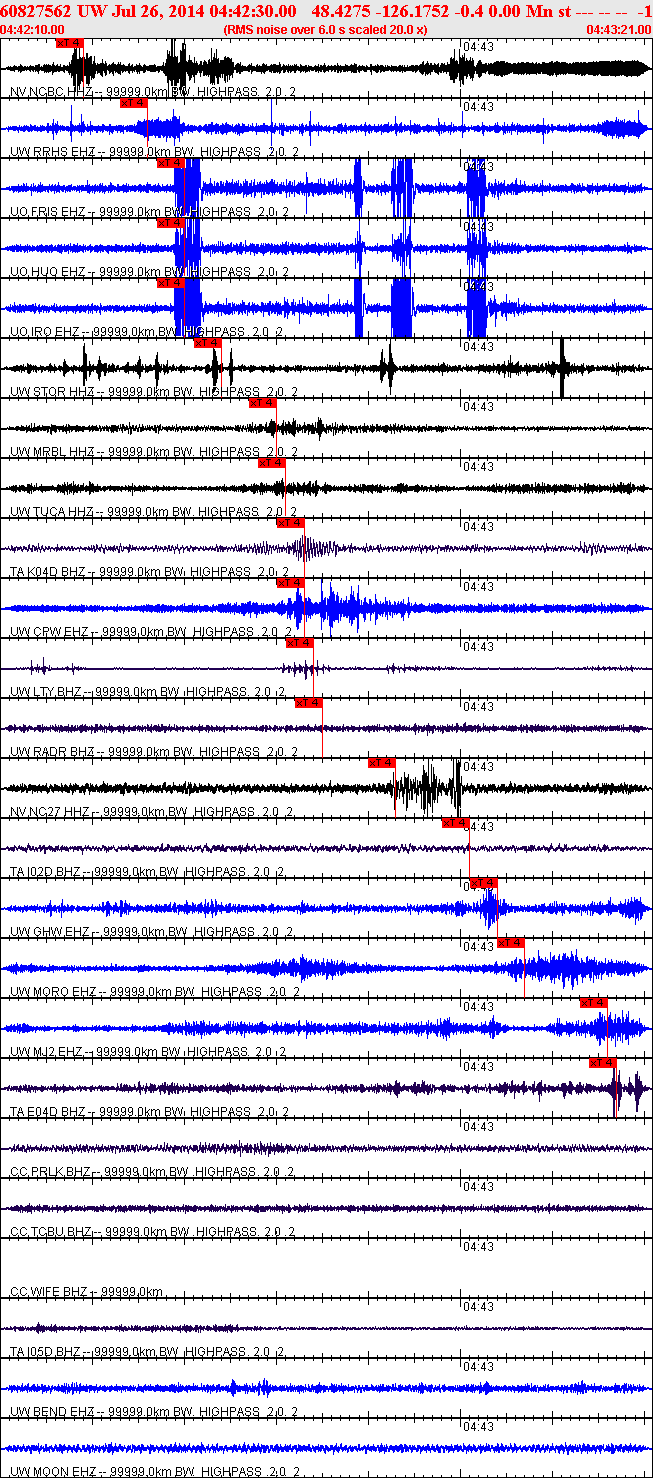
Task: Click the red arrival flag on MRBL trace
Action: [262, 403]
